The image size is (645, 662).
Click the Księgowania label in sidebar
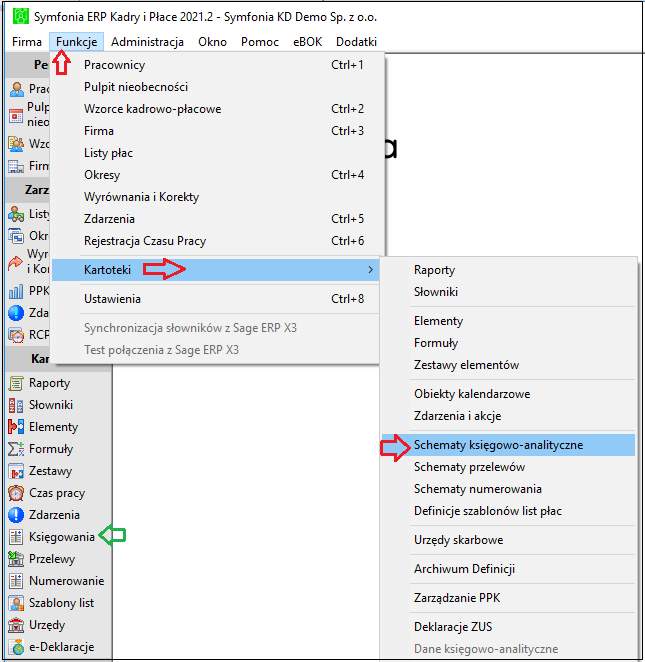[62, 537]
